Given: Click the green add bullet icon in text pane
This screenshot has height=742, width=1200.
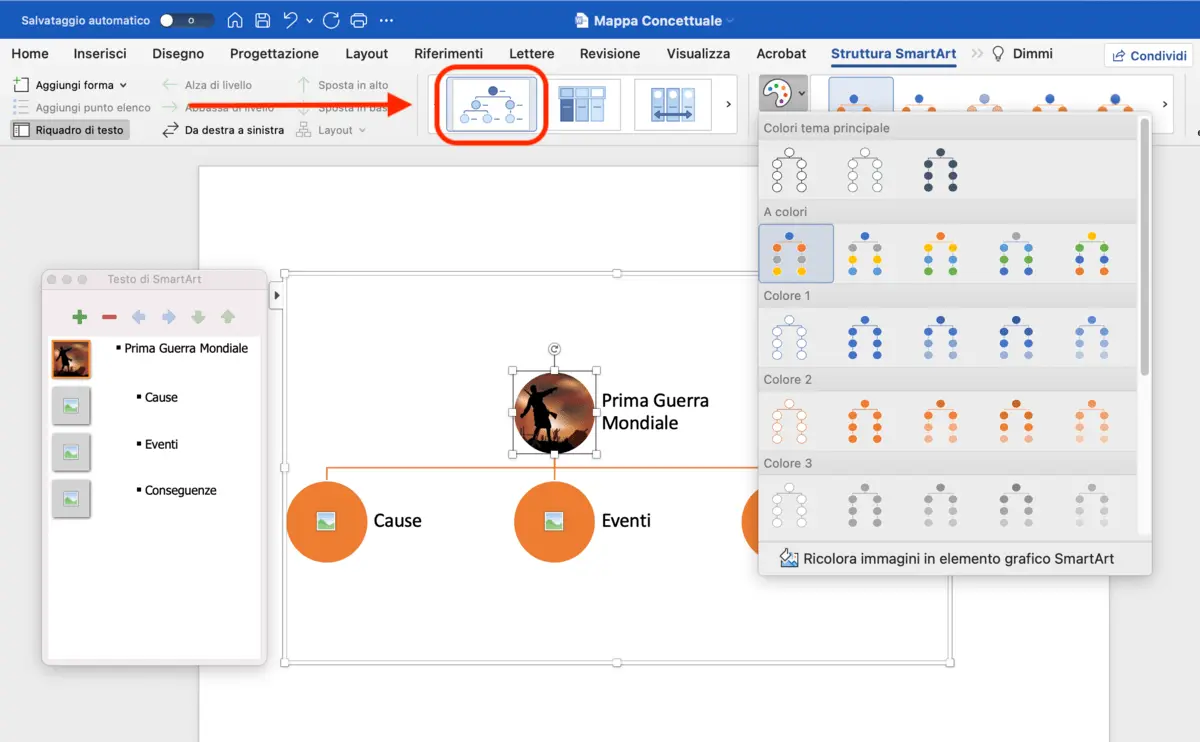Looking at the screenshot, I should pos(78,316).
